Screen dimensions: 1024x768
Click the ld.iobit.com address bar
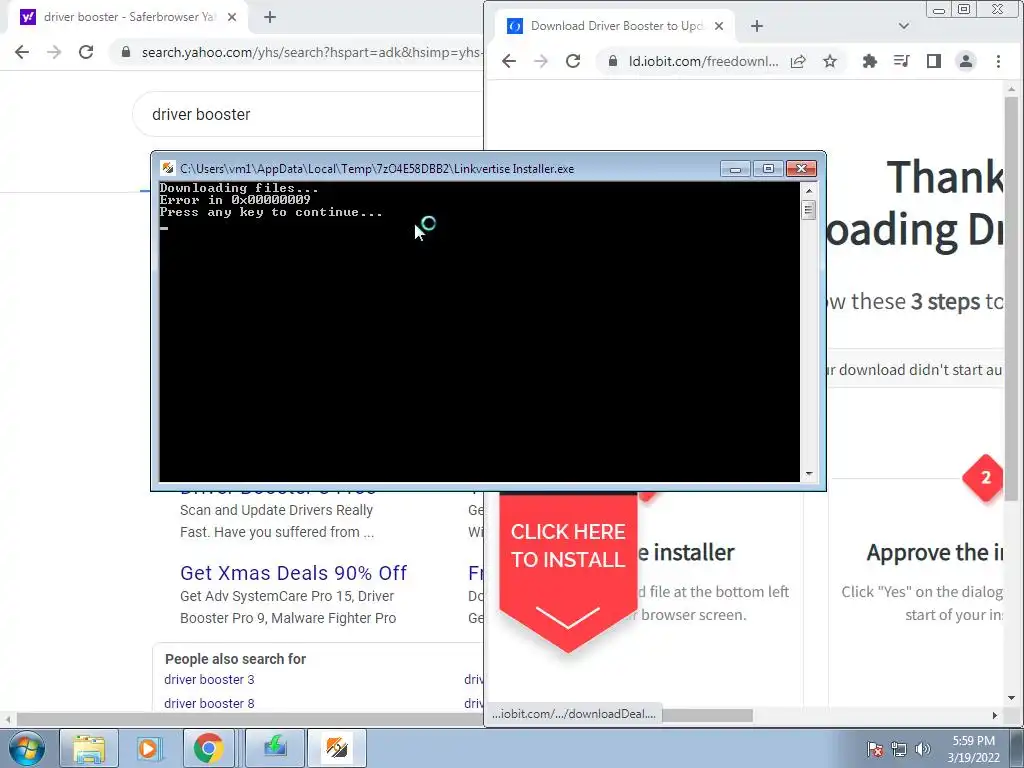tap(702, 61)
